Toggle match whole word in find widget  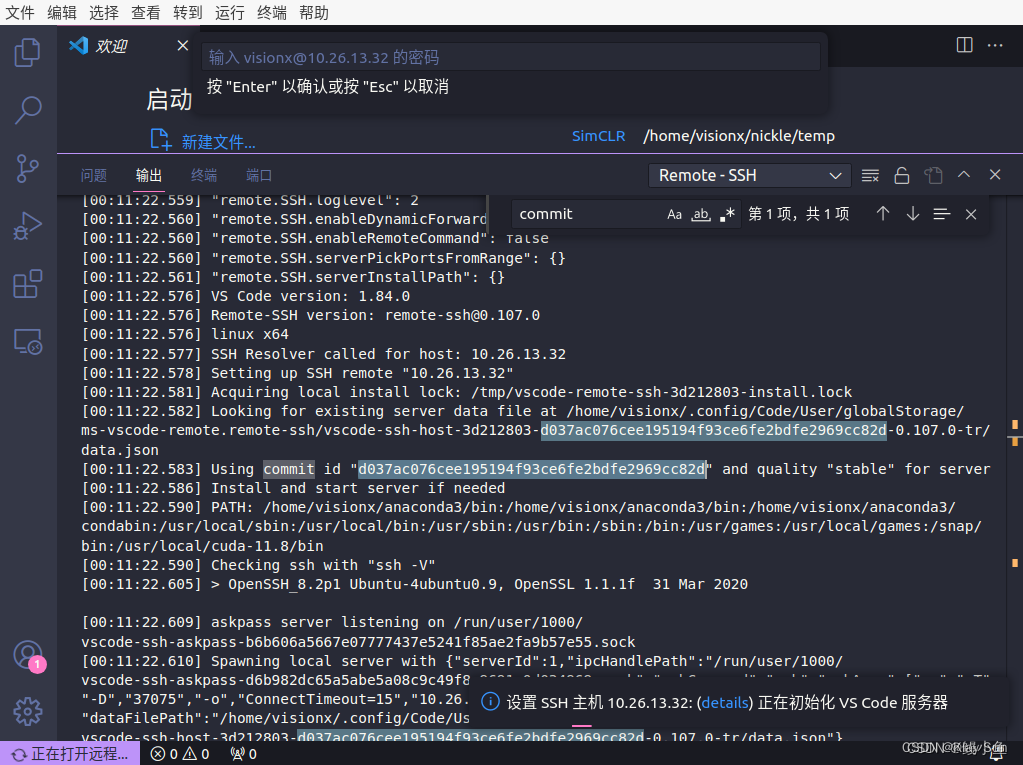[x=701, y=215]
